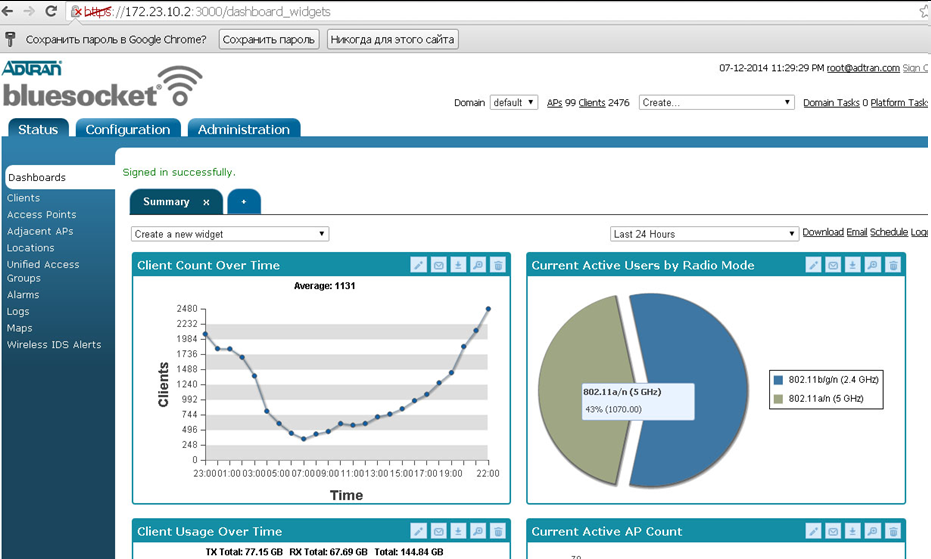
Task: Click the 802.11b/g/n (2.4 GHz) legend swatch
Action: (778, 380)
